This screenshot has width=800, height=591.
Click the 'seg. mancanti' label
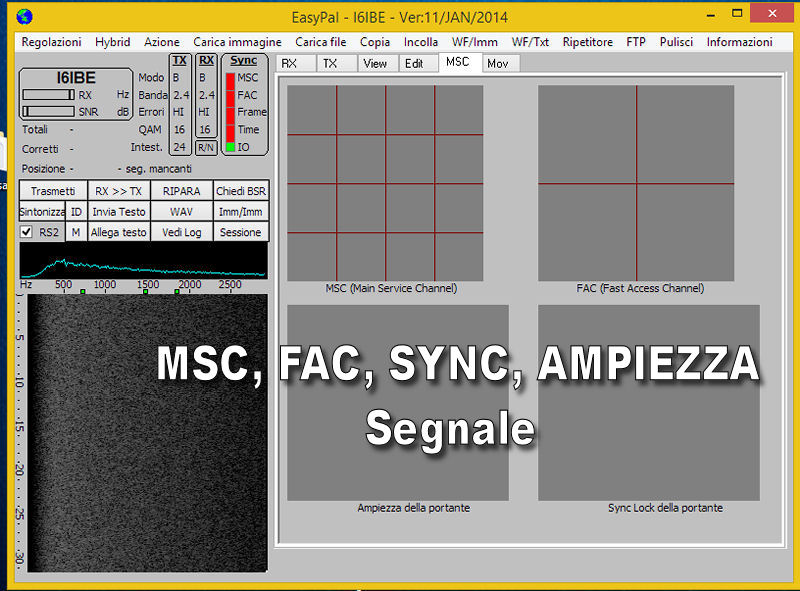click(159, 169)
